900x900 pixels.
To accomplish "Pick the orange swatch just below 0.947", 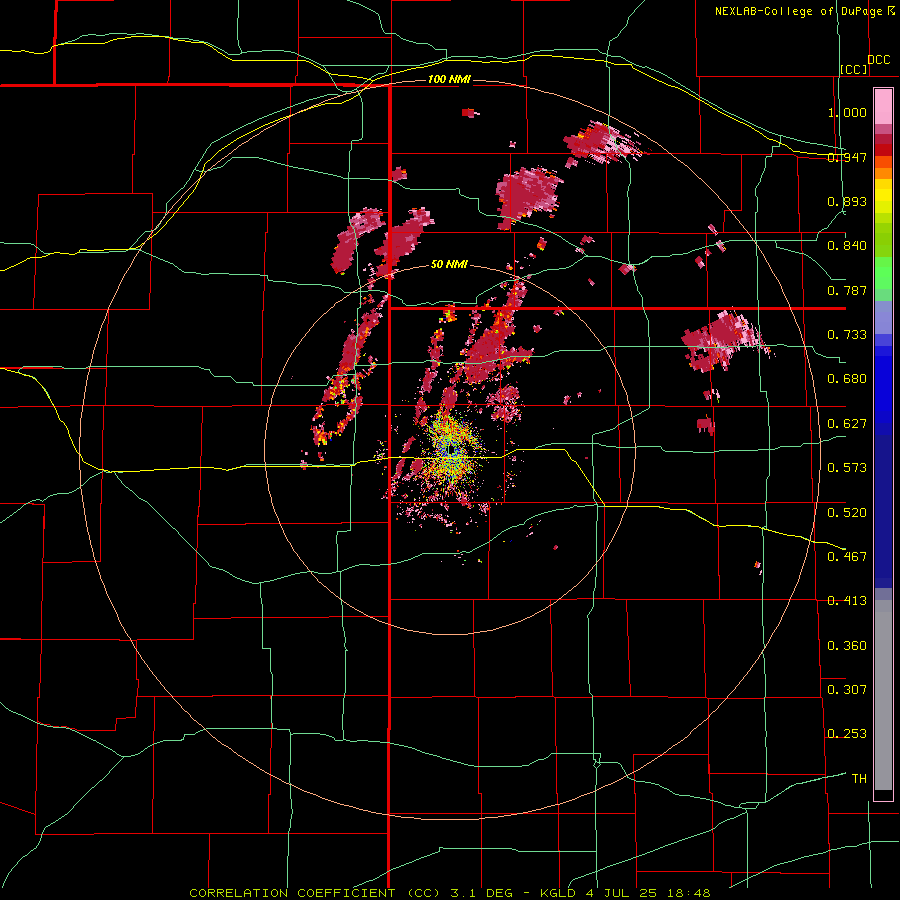I will pos(883,173).
